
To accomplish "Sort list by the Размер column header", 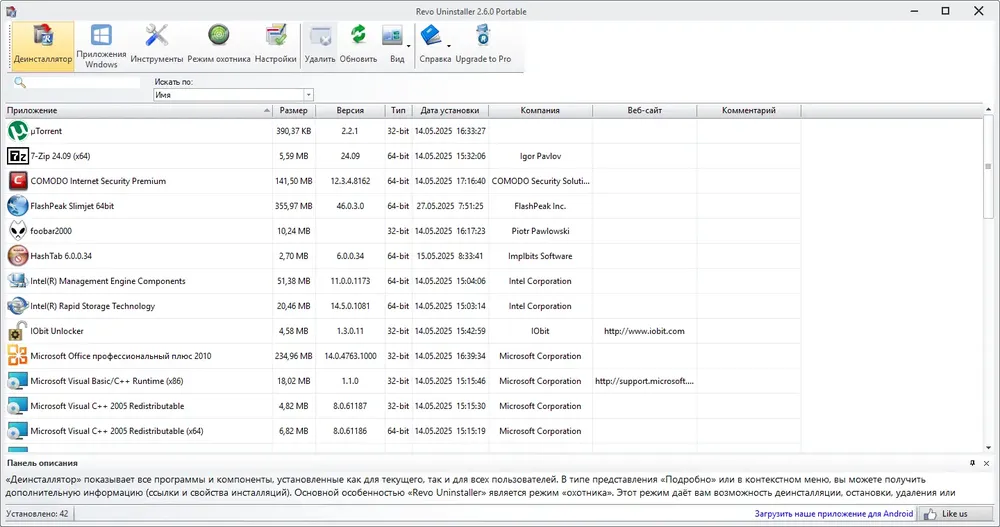I will tap(293, 110).
